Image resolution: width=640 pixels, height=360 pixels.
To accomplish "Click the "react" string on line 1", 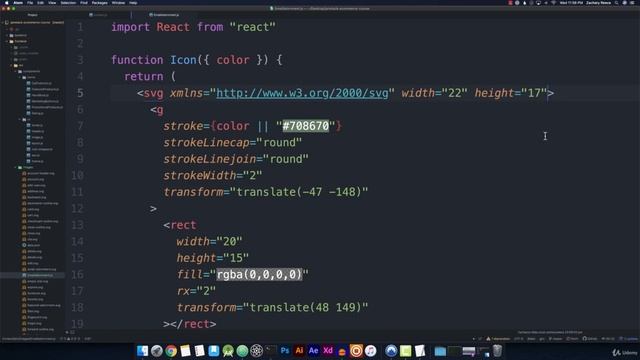I will 253,27.
